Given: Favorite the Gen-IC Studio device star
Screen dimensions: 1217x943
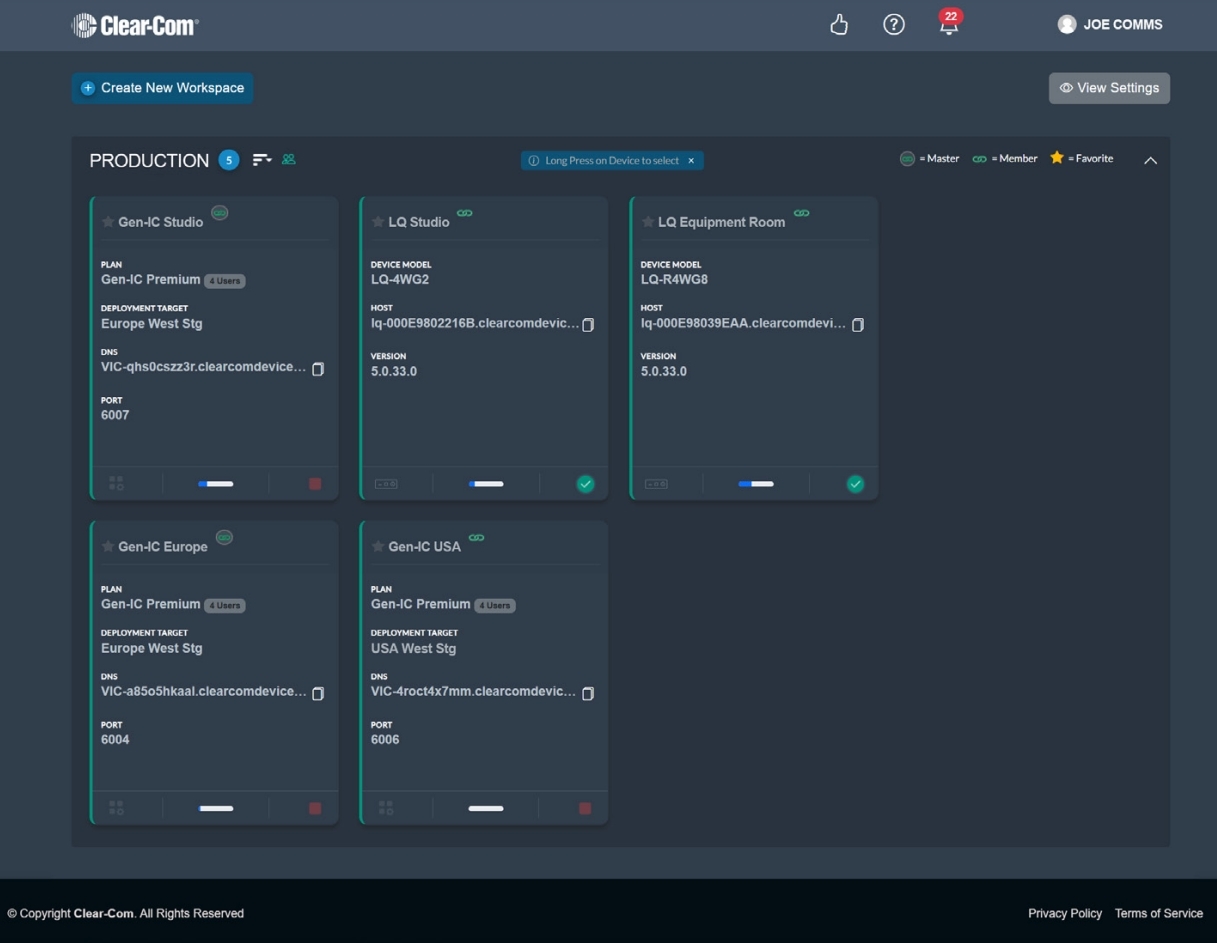Looking at the screenshot, I should [108, 222].
